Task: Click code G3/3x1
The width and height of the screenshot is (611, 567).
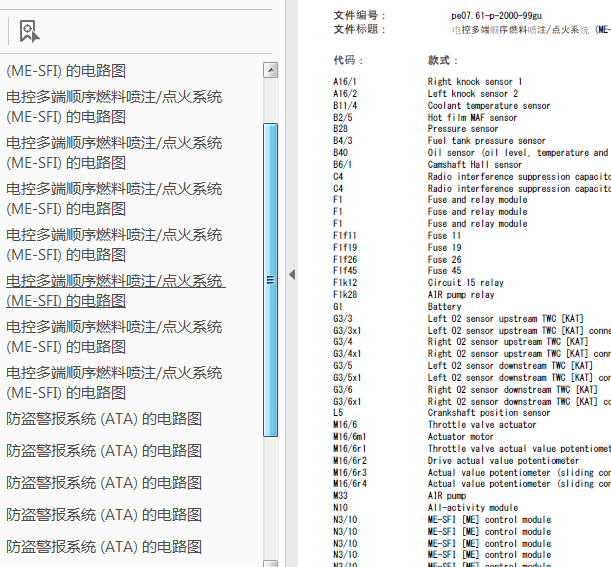Action: [x=347, y=331]
